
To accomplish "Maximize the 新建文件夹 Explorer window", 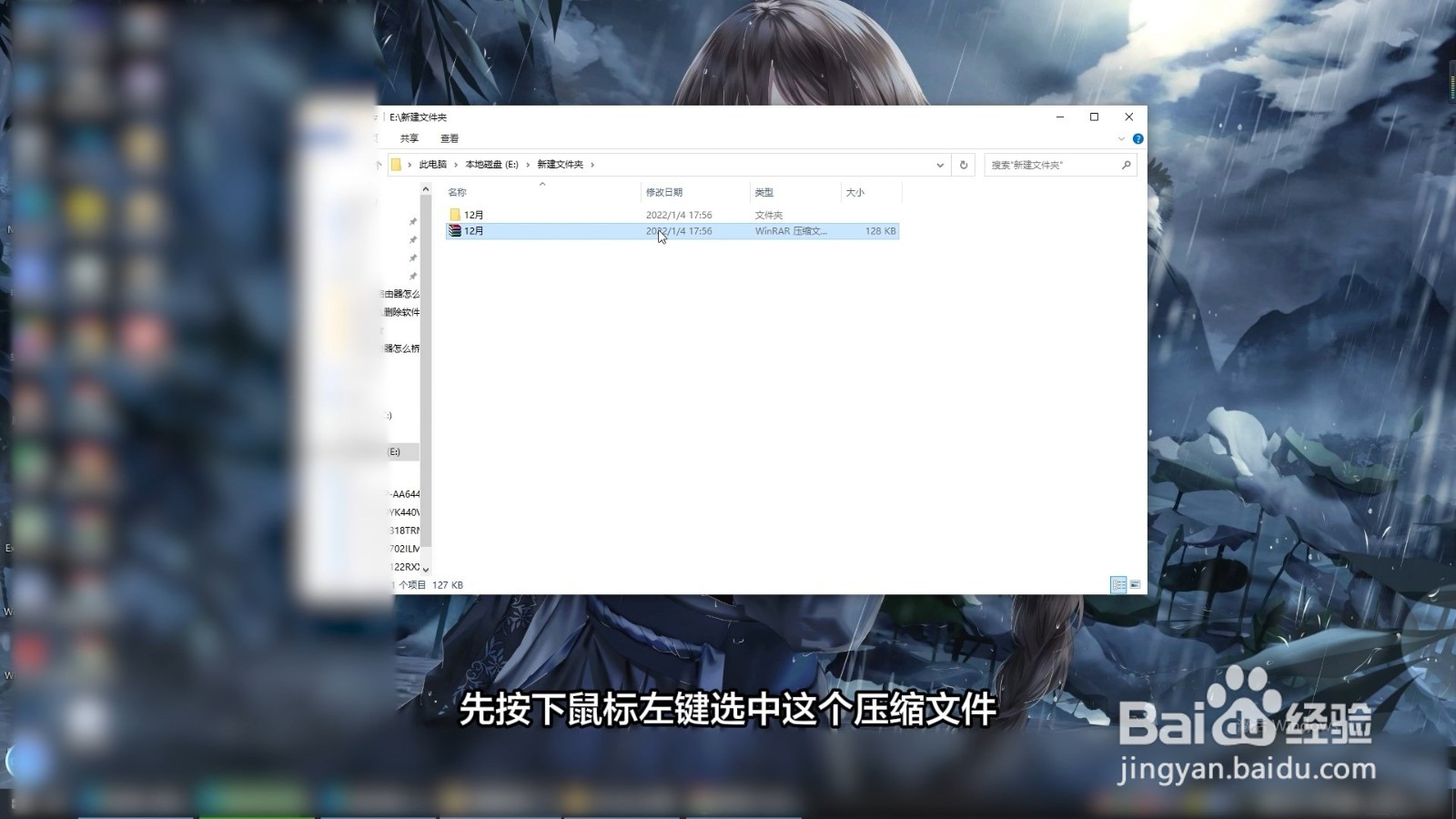I will point(1095,117).
